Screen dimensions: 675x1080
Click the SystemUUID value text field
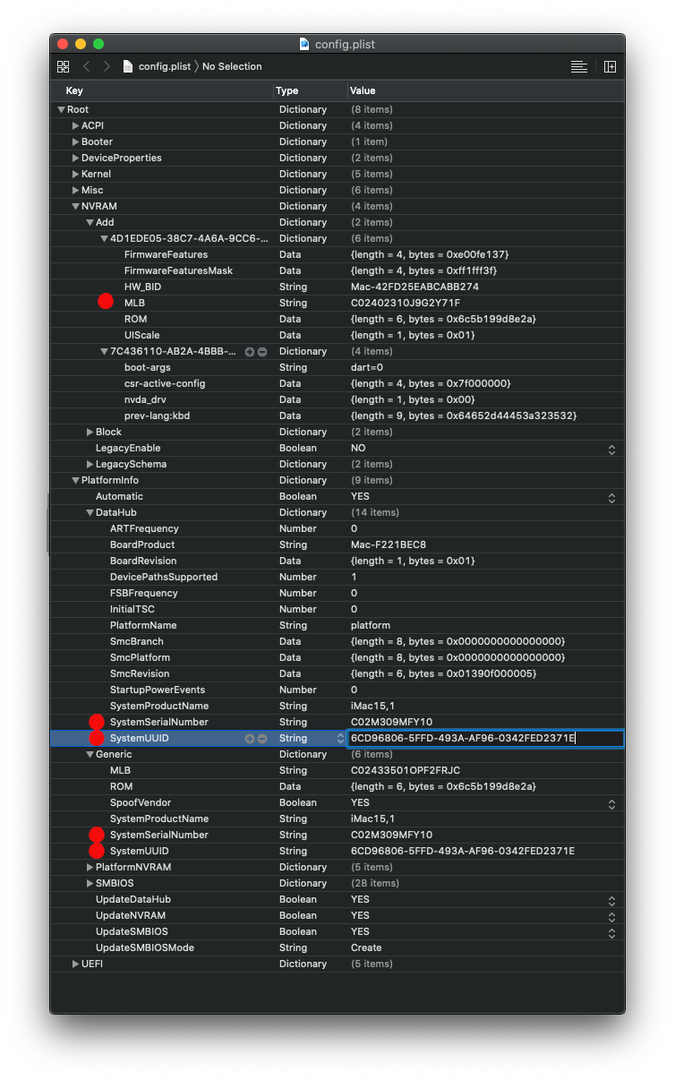click(485, 739)
